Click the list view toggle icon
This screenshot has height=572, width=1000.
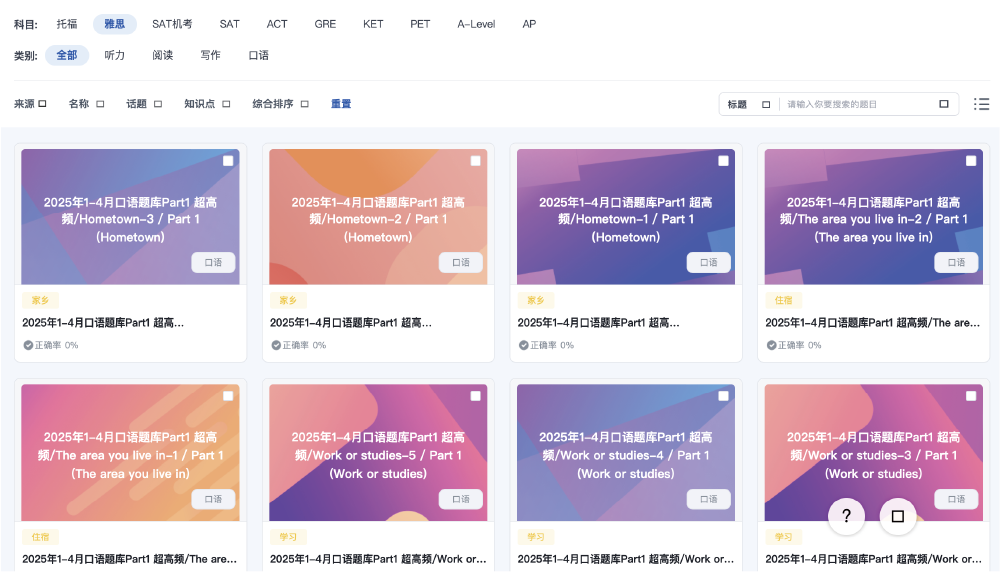(x=981, y=104)
